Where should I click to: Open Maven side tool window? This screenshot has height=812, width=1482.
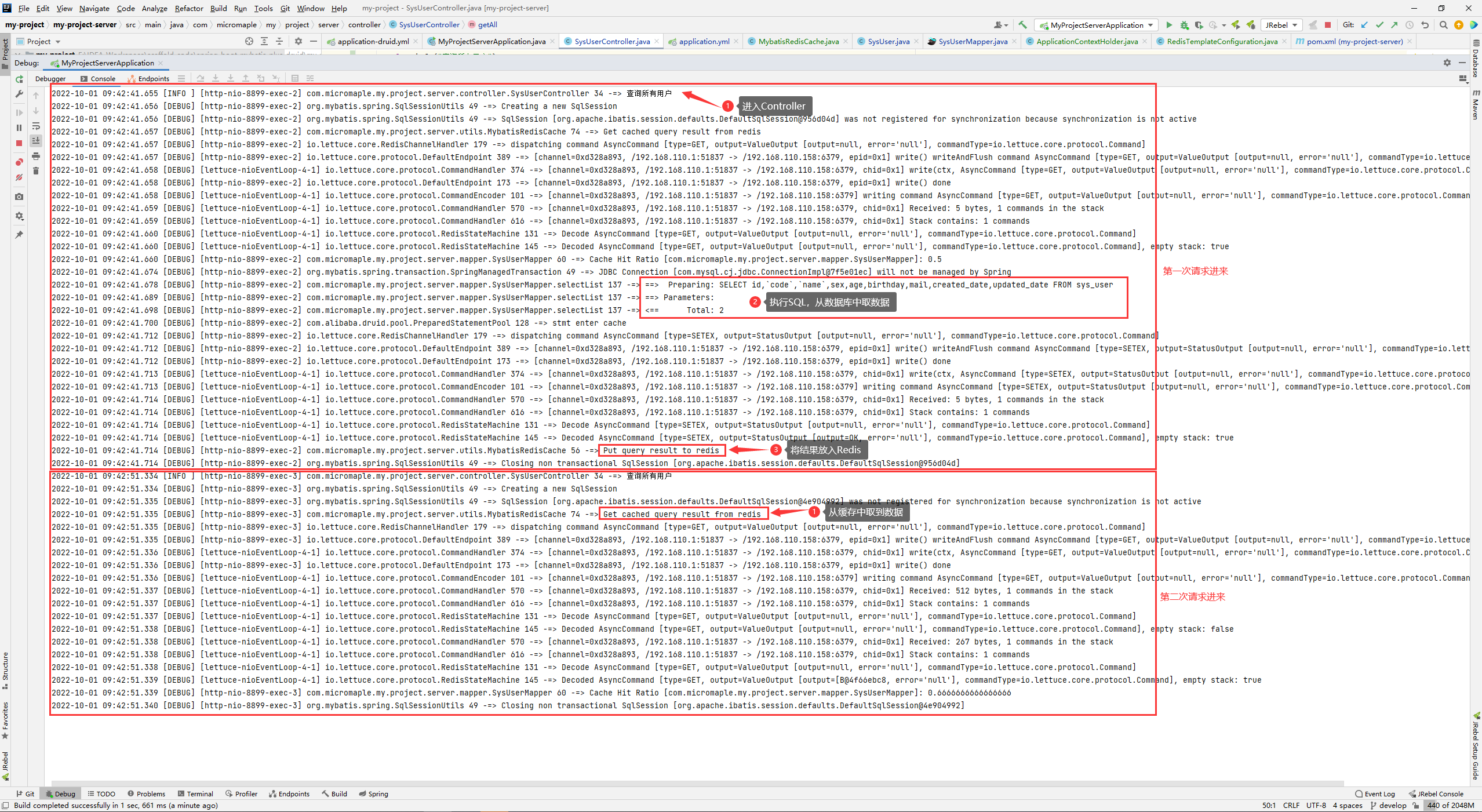(1476, 104)
